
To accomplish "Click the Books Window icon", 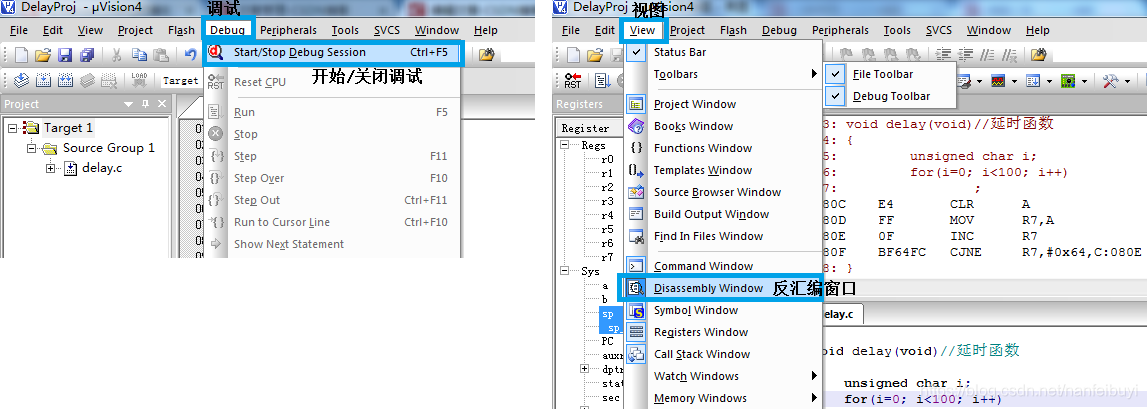I will coord(636,126).
